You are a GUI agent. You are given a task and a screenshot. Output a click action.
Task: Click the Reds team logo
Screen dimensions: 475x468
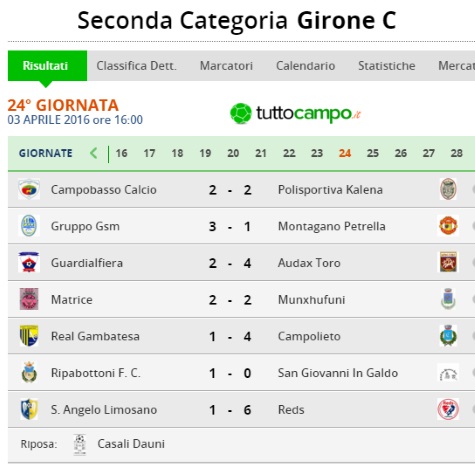click(448, 409)
